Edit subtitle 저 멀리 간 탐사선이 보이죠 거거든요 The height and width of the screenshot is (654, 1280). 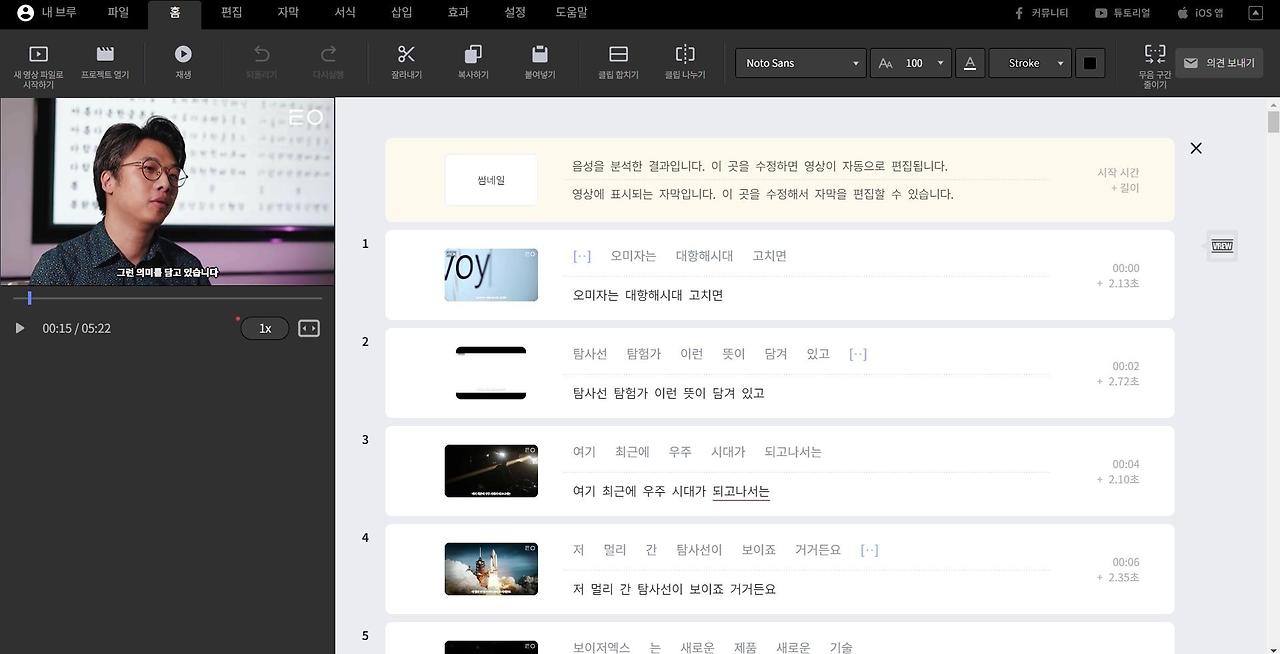[x=674, y=589]
